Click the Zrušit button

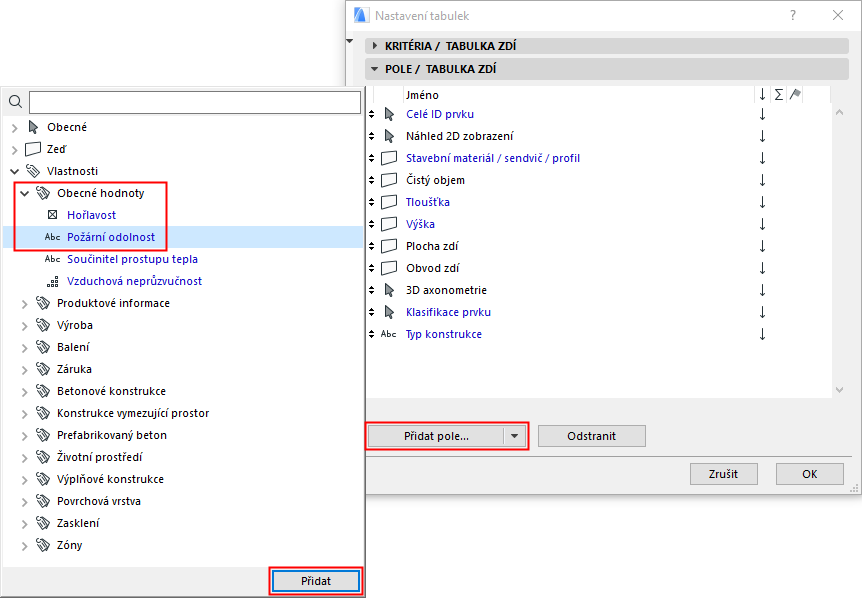point(723,474)
